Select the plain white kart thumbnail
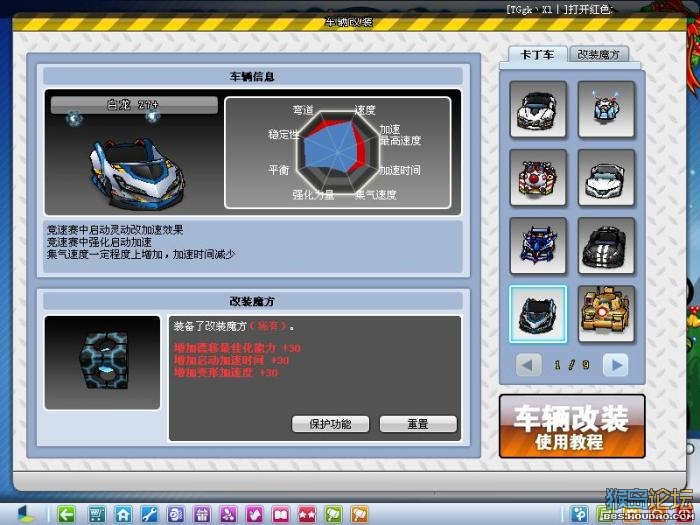 606,178
